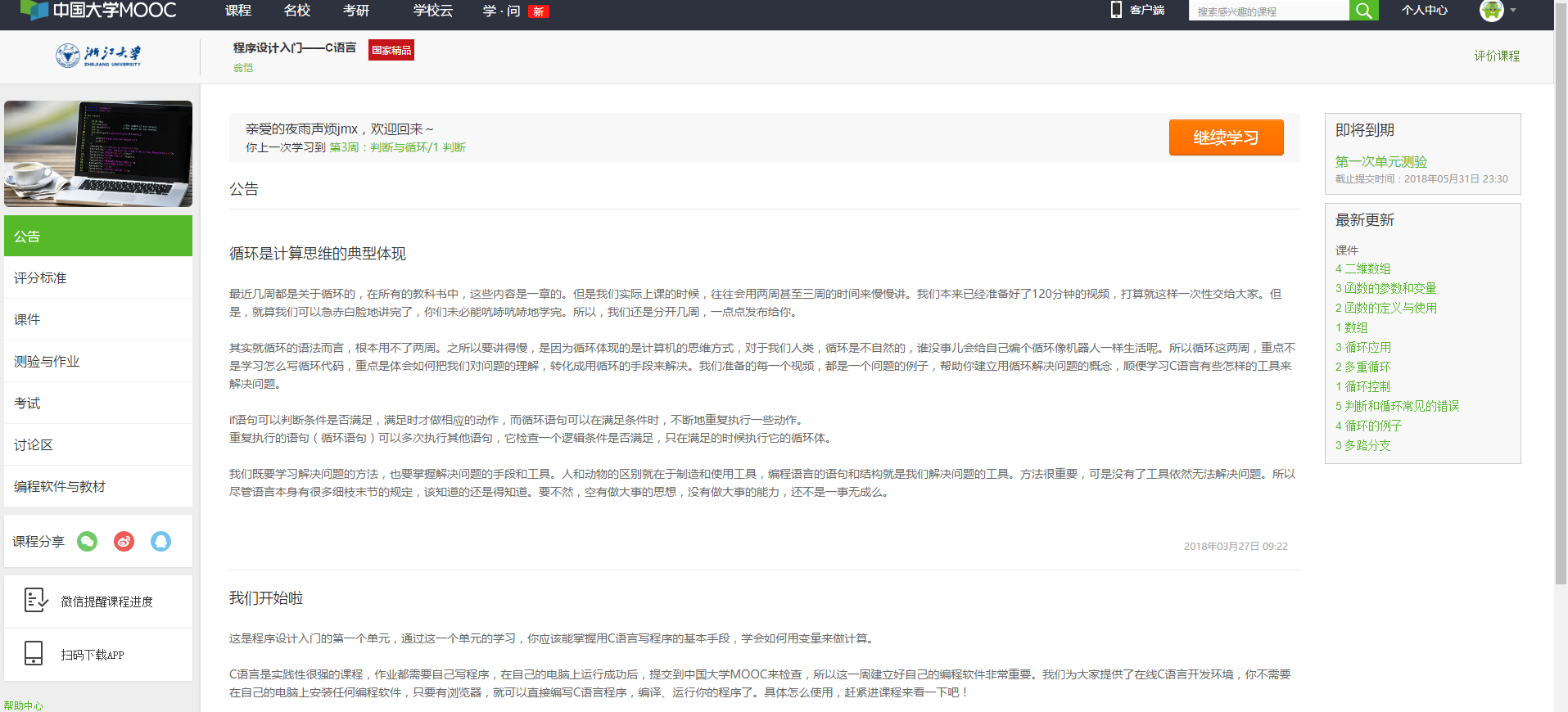Select 考试 in the sidebar
Screen dimensions: 1568x712
(98, 403)
